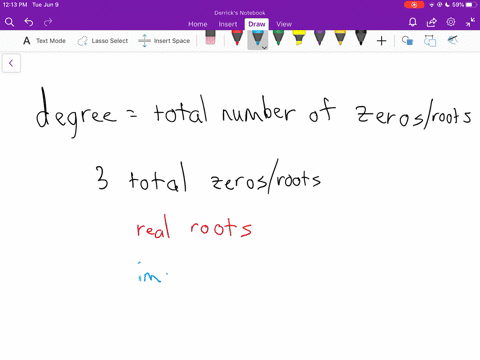
Task: Share the notebook page
Action: coord(432,22)
